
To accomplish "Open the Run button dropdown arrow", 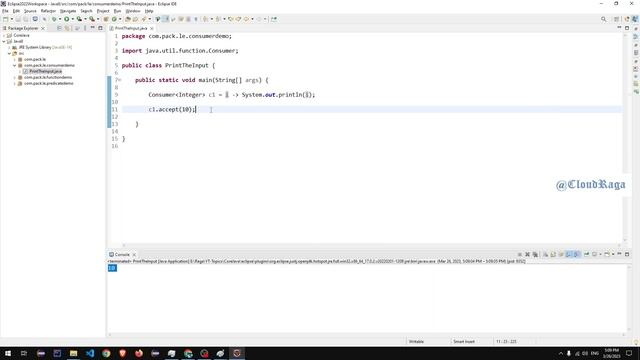I will click(x=72, y=19).
